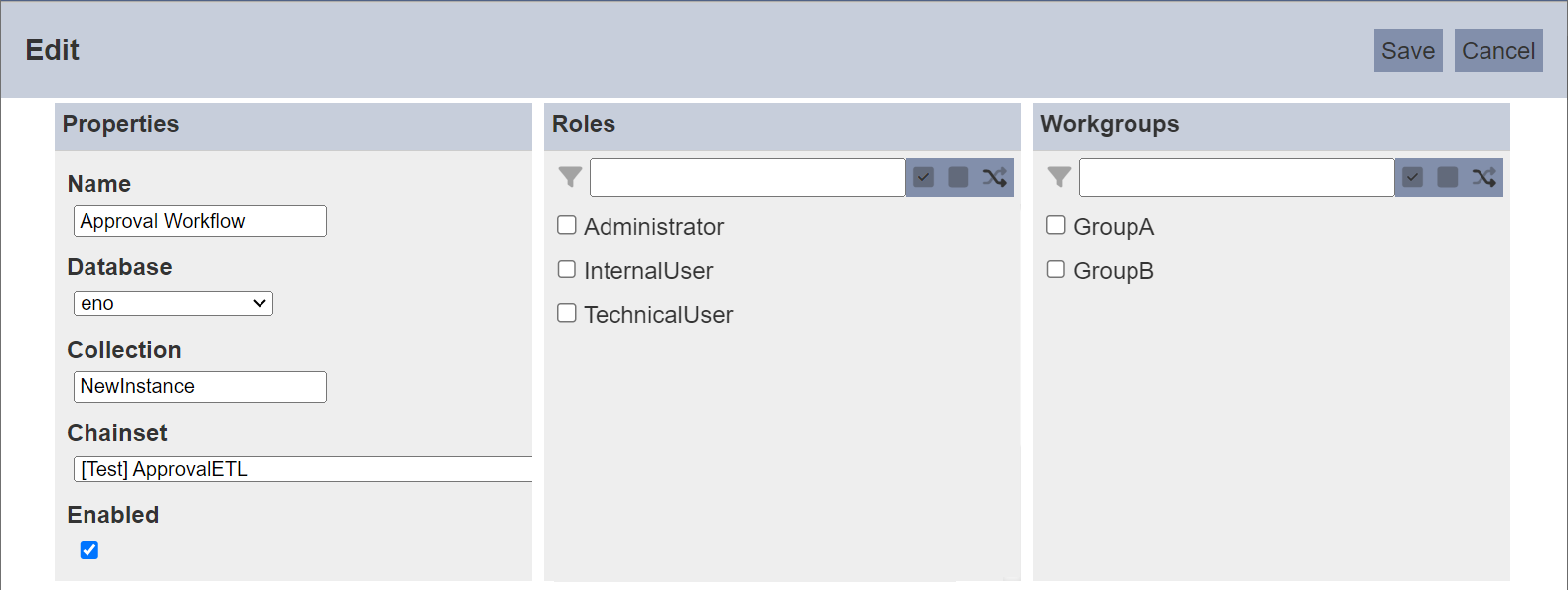Screen dimensions: 1568x590
Task: Open the Chainset selector showing ApprovalETL
Action: pyautogui.click(x=303, y=469)
